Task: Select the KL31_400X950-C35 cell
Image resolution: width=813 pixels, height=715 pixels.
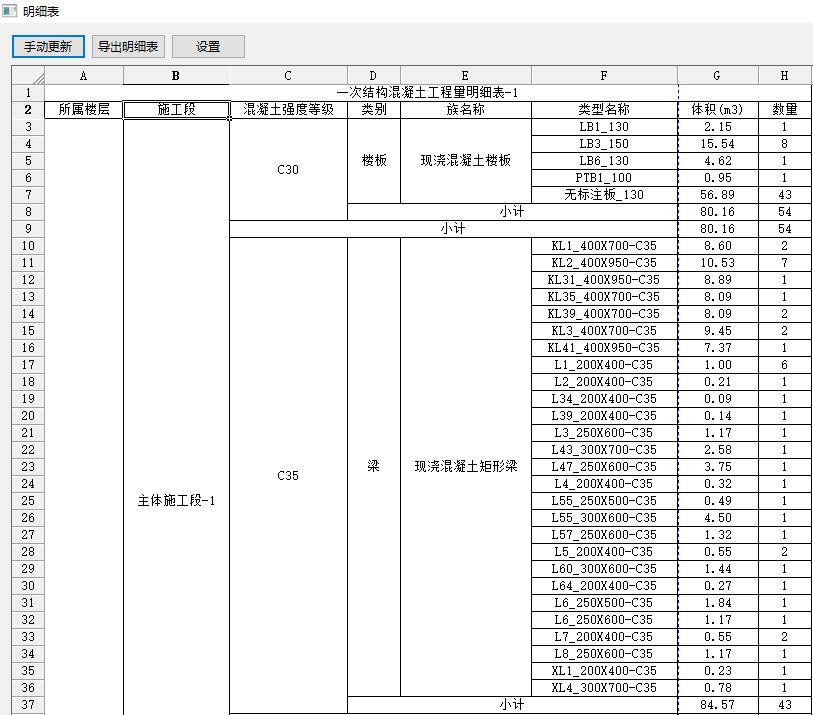Action: [x=604, y=280]
